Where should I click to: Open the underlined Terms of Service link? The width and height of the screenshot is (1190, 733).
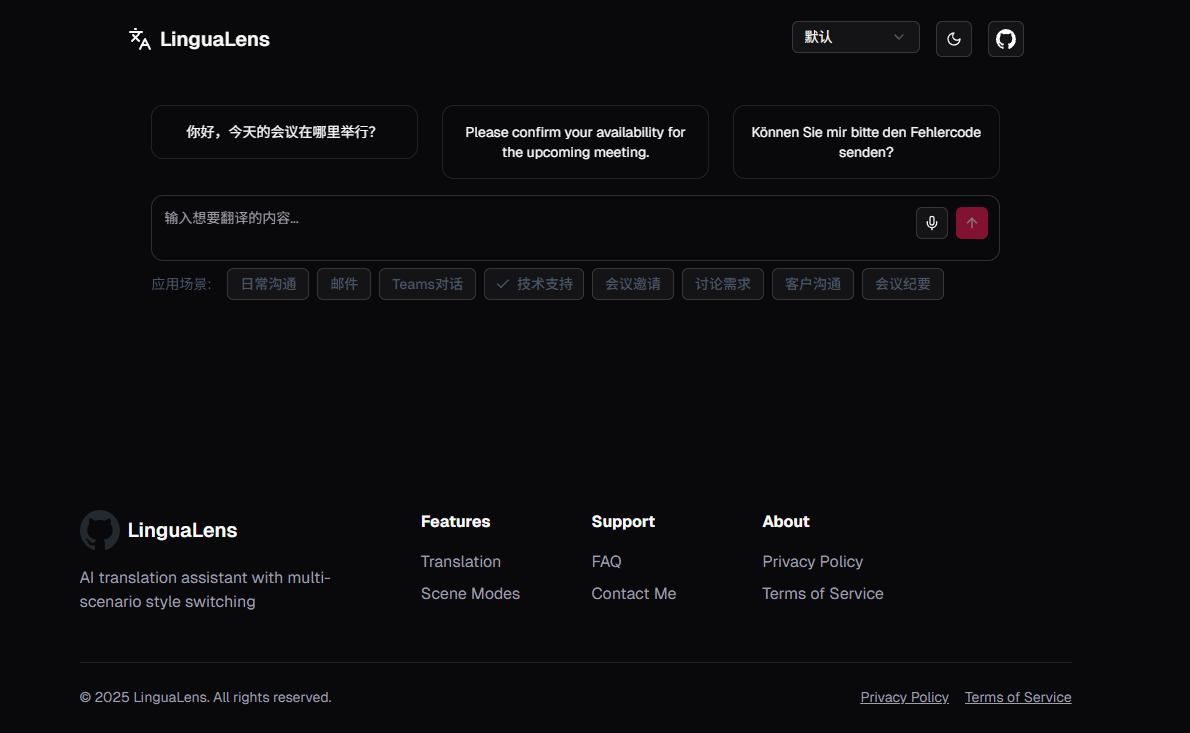1018,697
